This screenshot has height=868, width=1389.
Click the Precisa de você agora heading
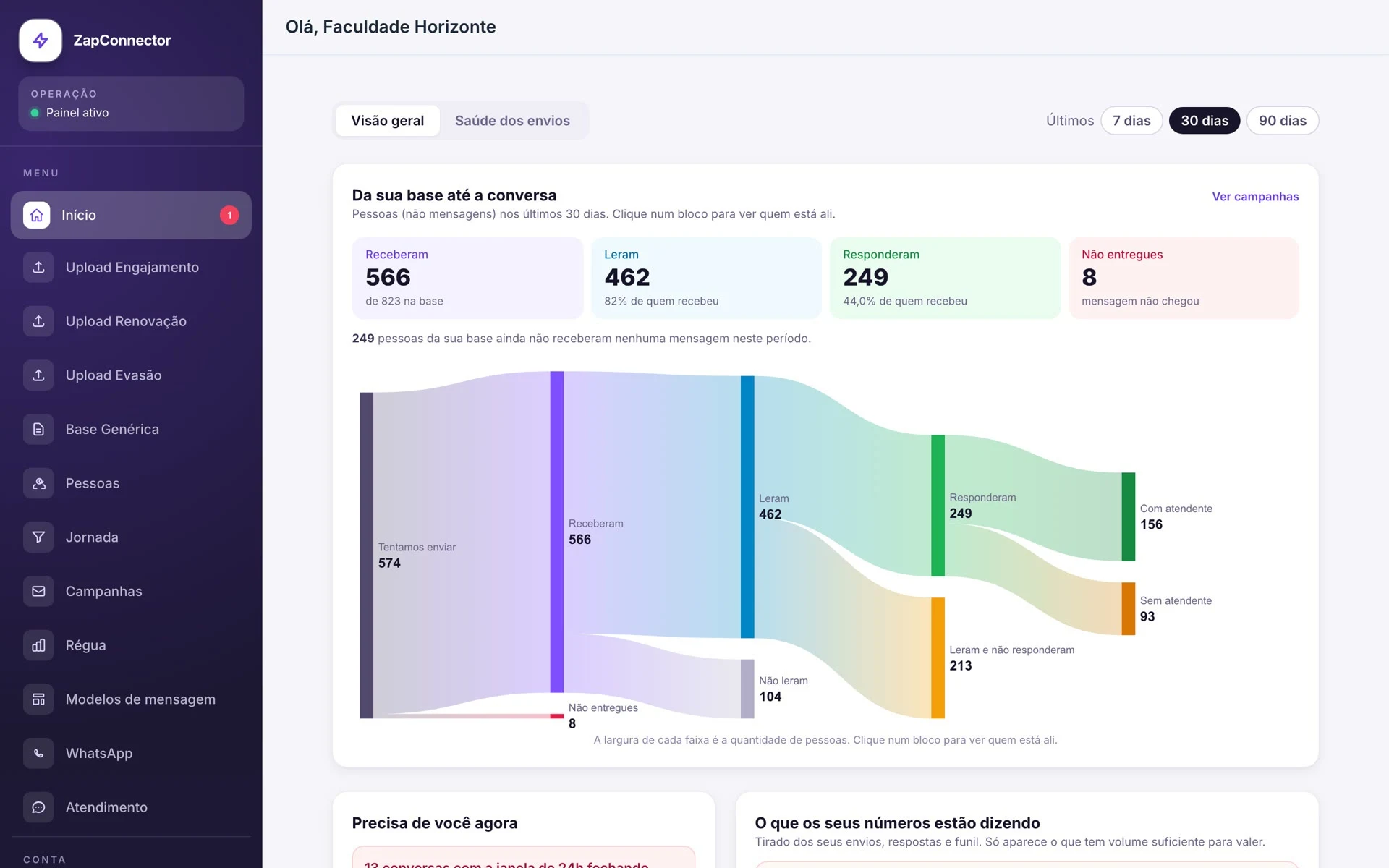point(435,823)
